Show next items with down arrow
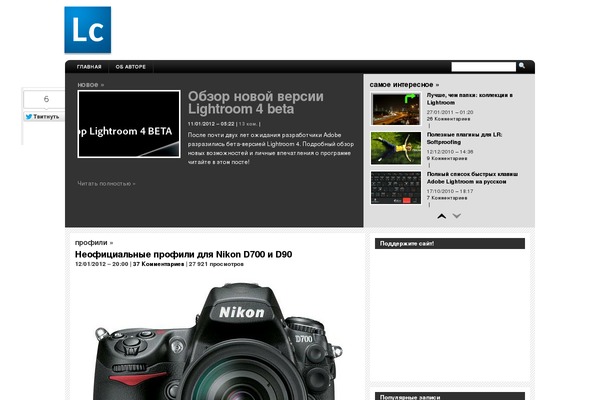 click(457, 216)
